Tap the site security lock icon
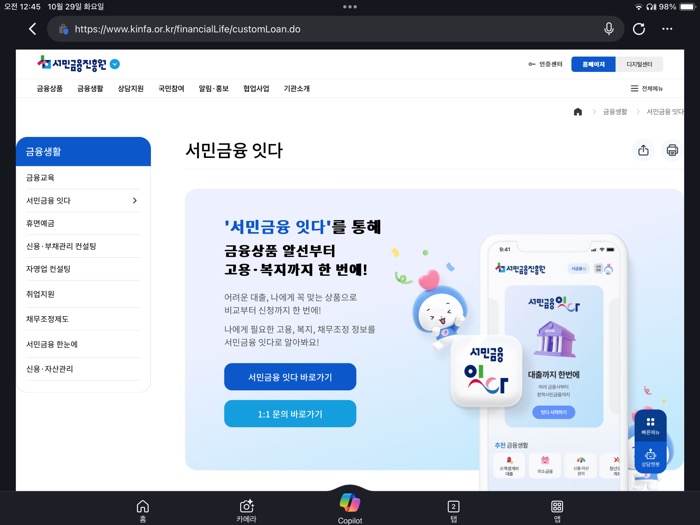The width and height of the screenshot is (700, 525). (63, 29)
